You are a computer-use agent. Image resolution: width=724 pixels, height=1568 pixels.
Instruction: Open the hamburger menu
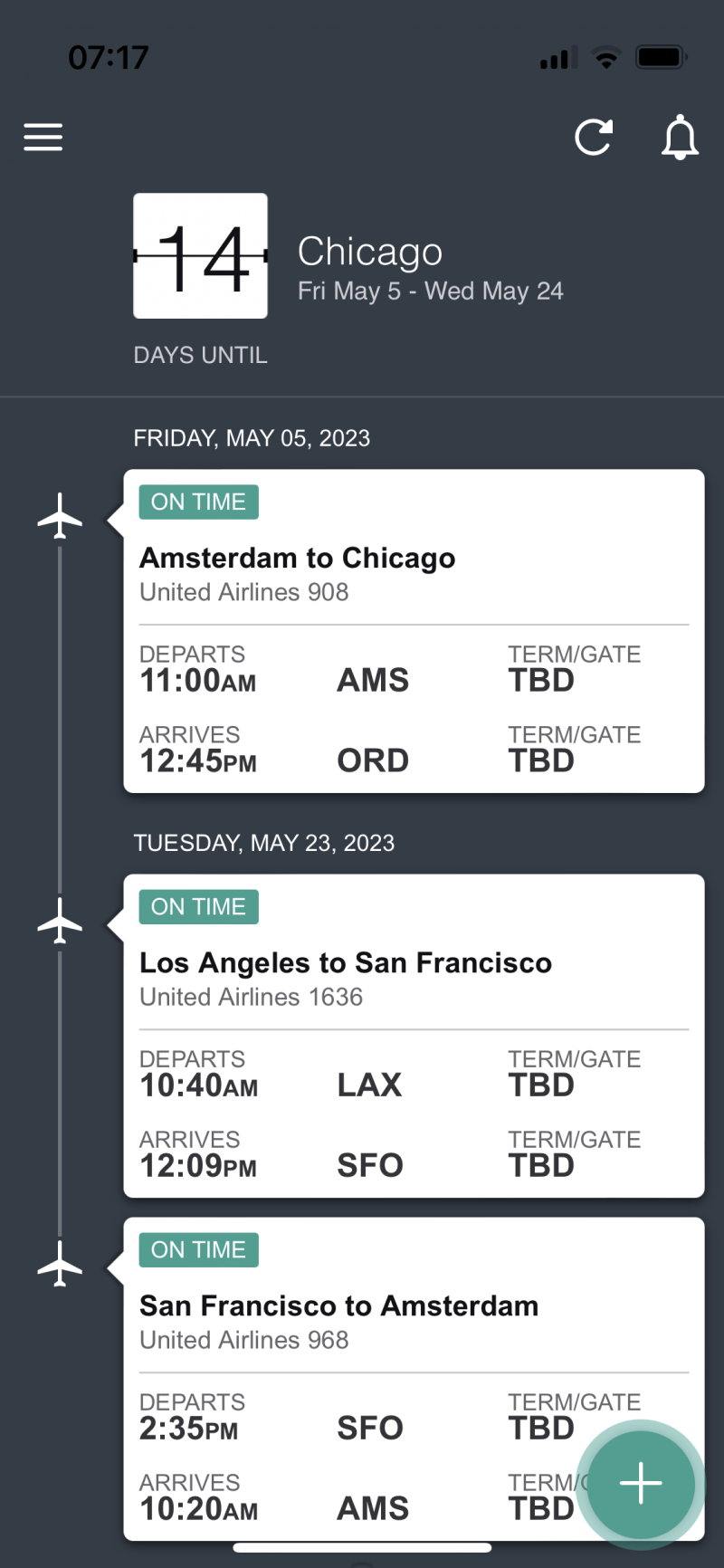click(43, 137)
